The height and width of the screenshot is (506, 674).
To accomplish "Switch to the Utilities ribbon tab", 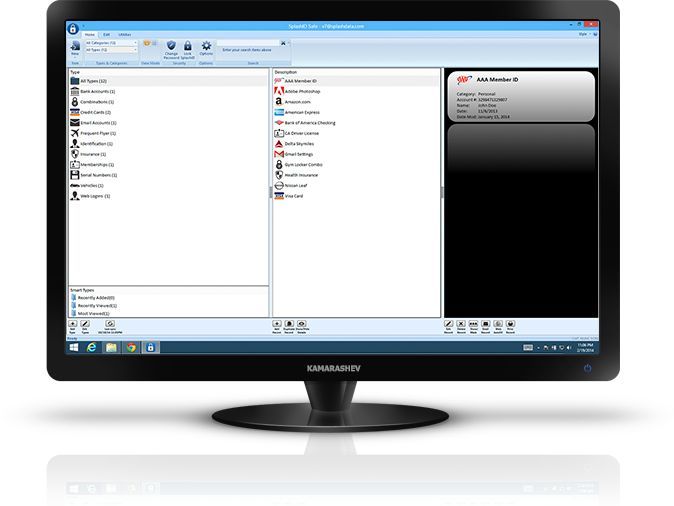I will 125,35.
